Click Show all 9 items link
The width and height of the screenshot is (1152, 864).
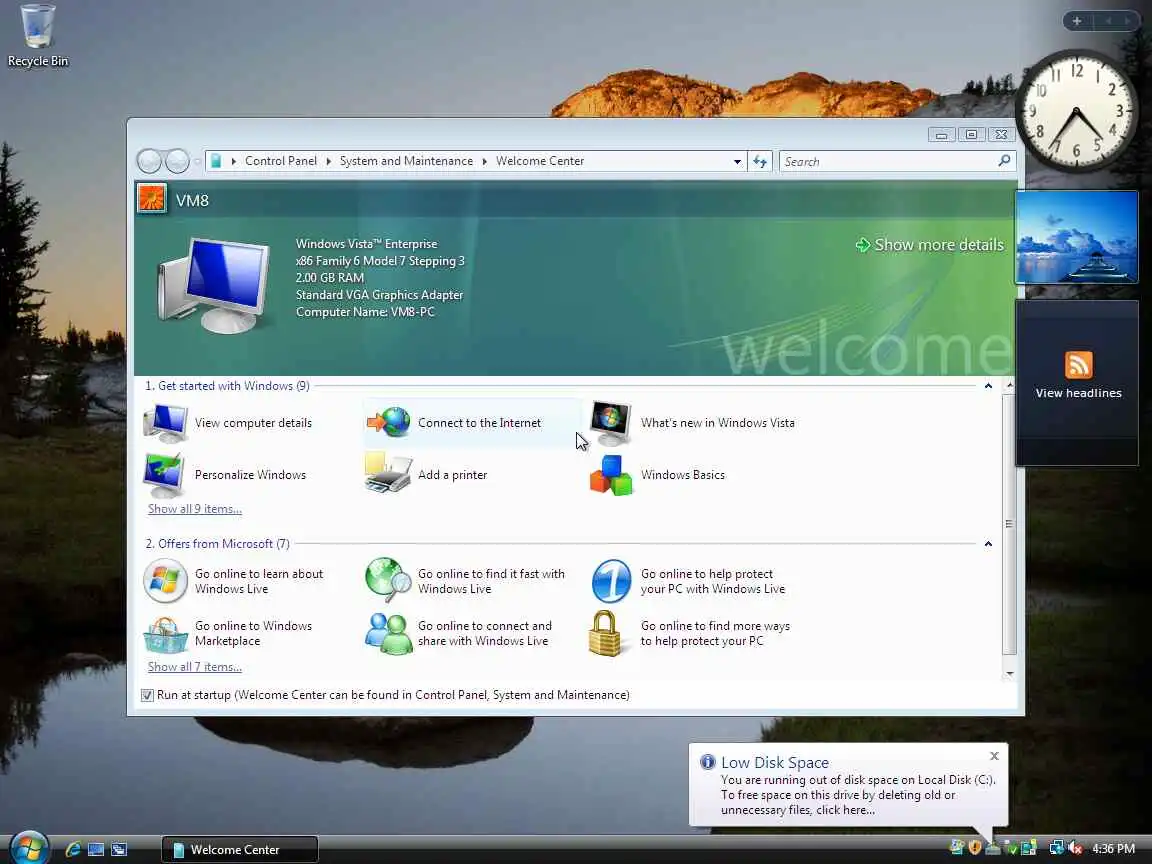[195, 508]
